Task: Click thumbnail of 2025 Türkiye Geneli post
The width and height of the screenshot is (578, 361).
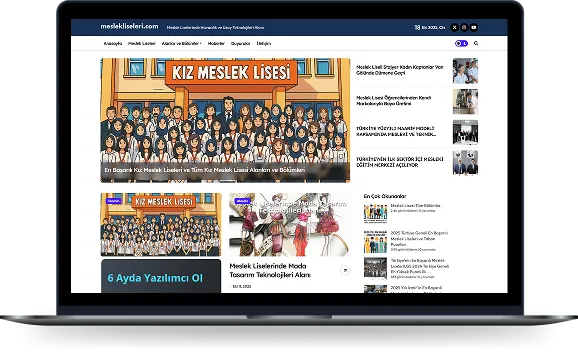Action: click(x=375, y=242)
